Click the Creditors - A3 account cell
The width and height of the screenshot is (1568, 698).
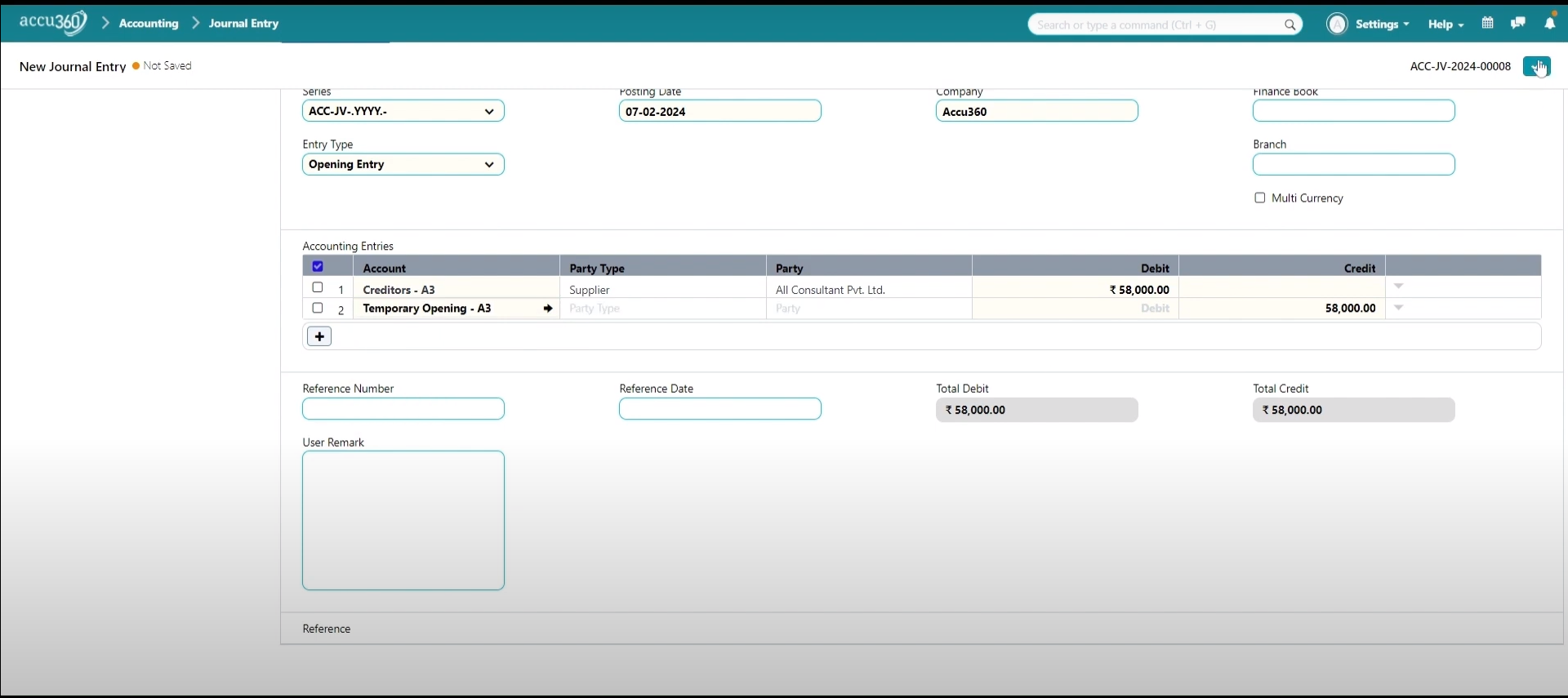(x=457, y=287)
